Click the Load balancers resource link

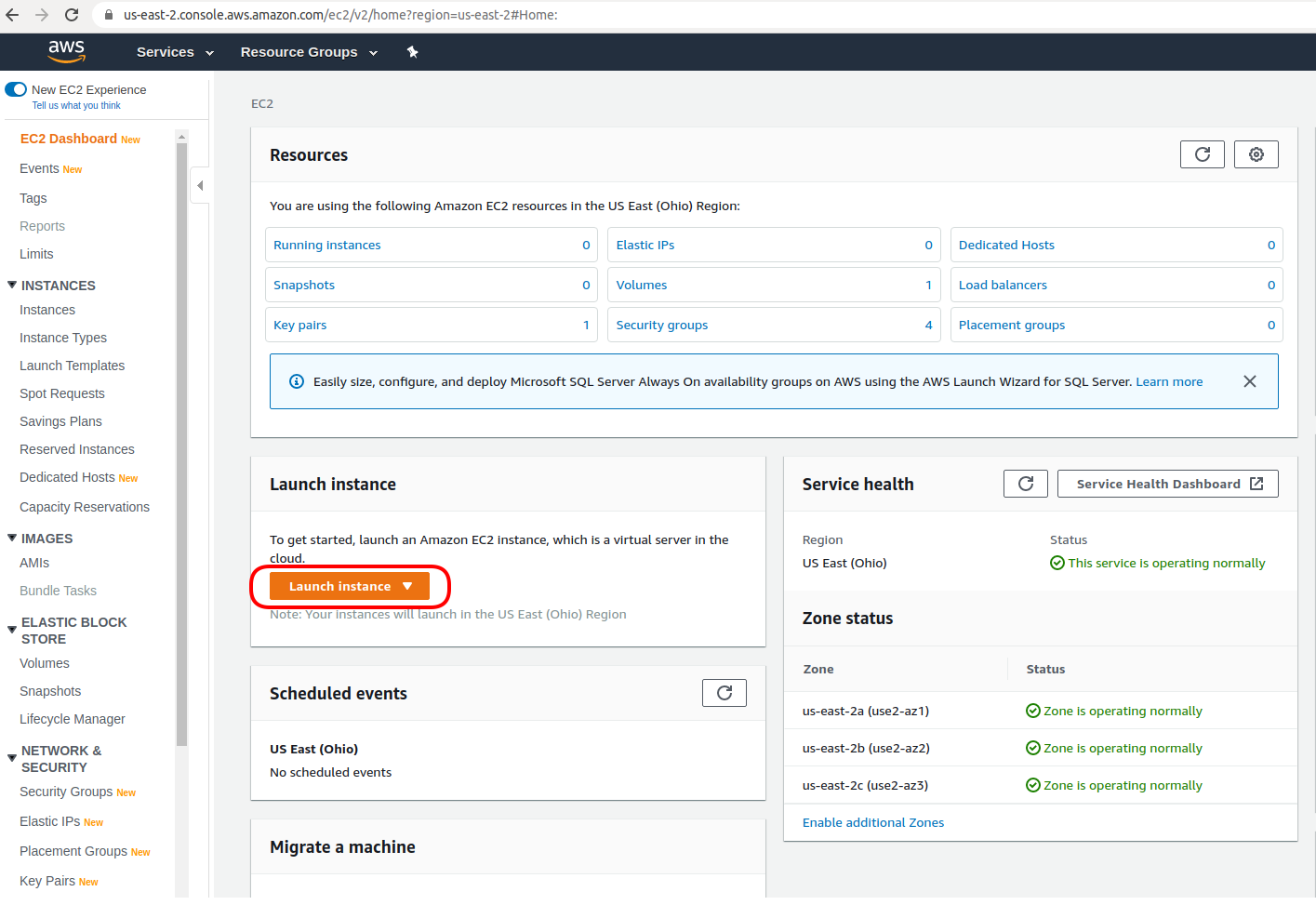point(1003,285)
